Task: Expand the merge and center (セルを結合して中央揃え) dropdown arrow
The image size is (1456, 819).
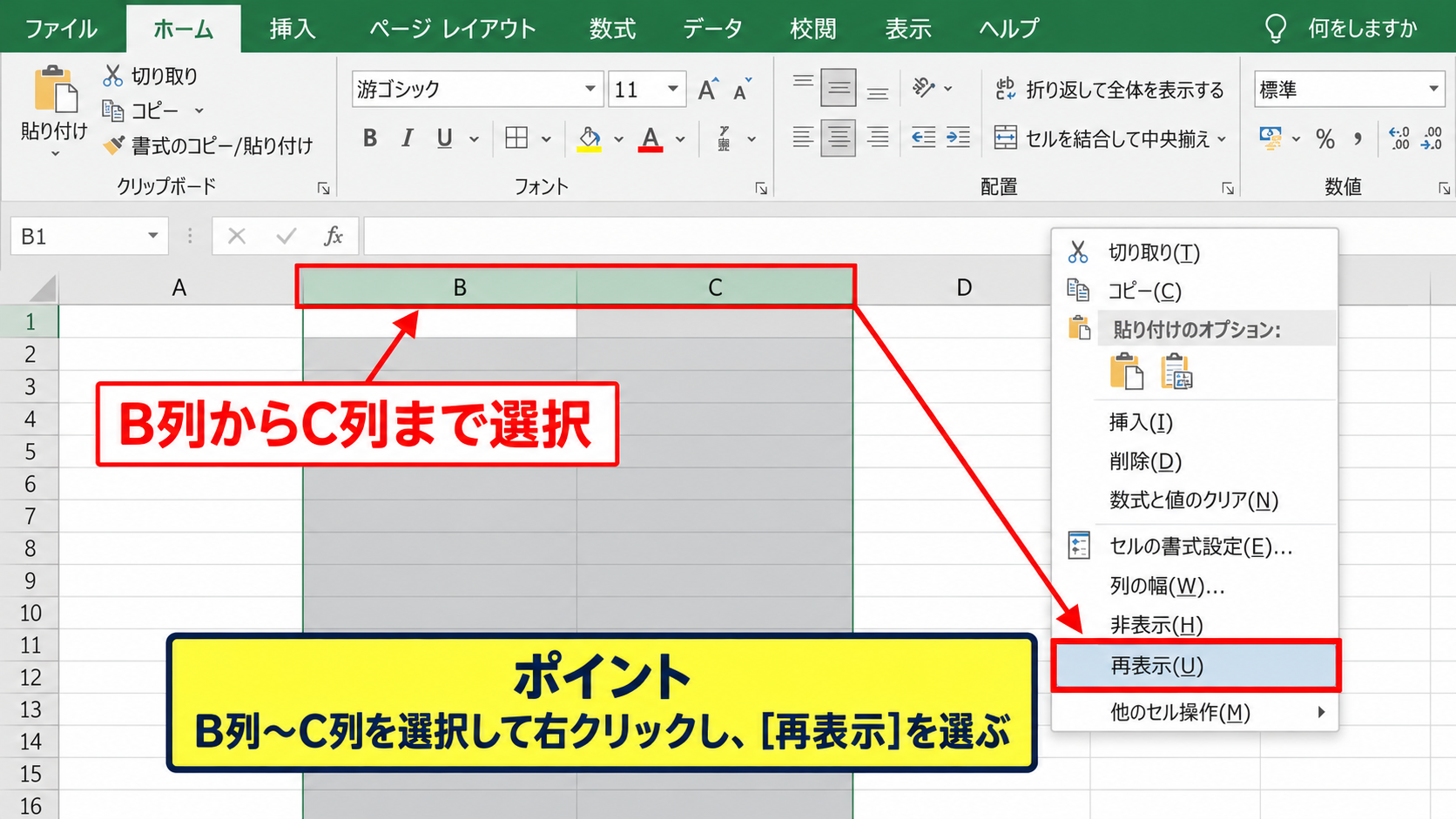Action: coord(1222,138)
